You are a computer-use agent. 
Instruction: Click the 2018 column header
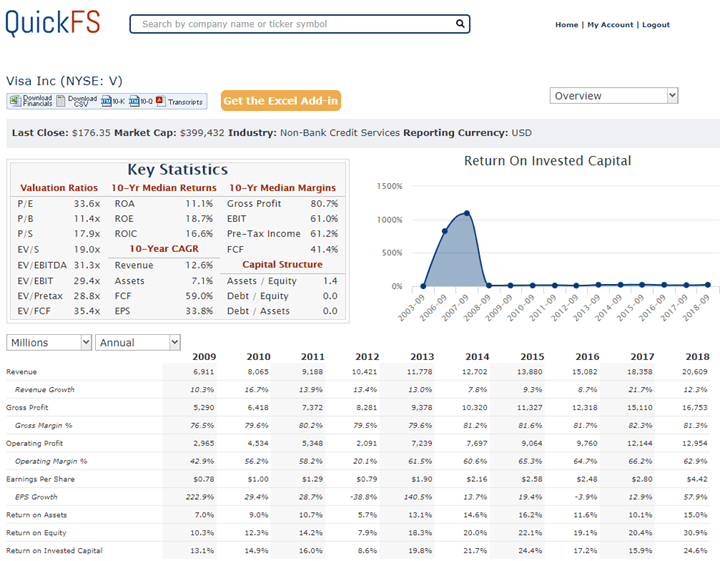[696, 356]
